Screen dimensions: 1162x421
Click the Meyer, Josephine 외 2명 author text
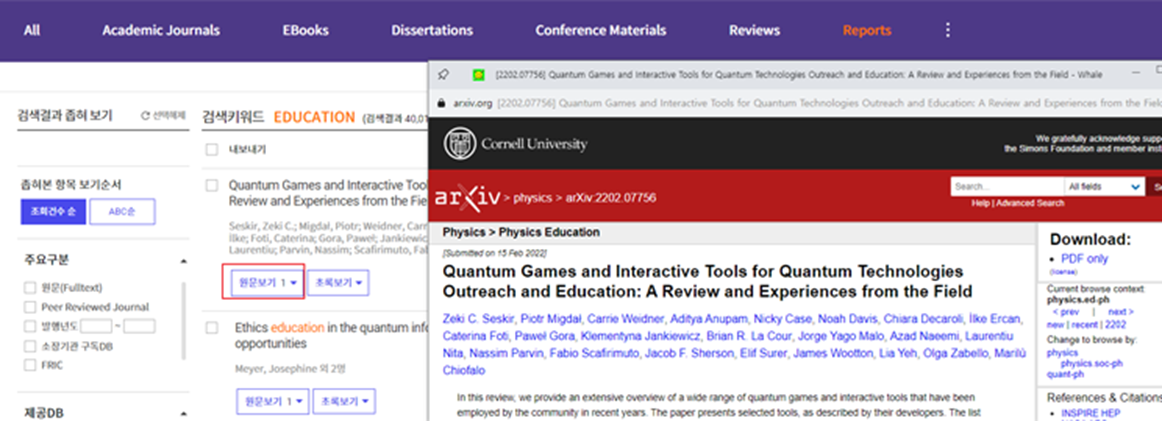[290, 368]
